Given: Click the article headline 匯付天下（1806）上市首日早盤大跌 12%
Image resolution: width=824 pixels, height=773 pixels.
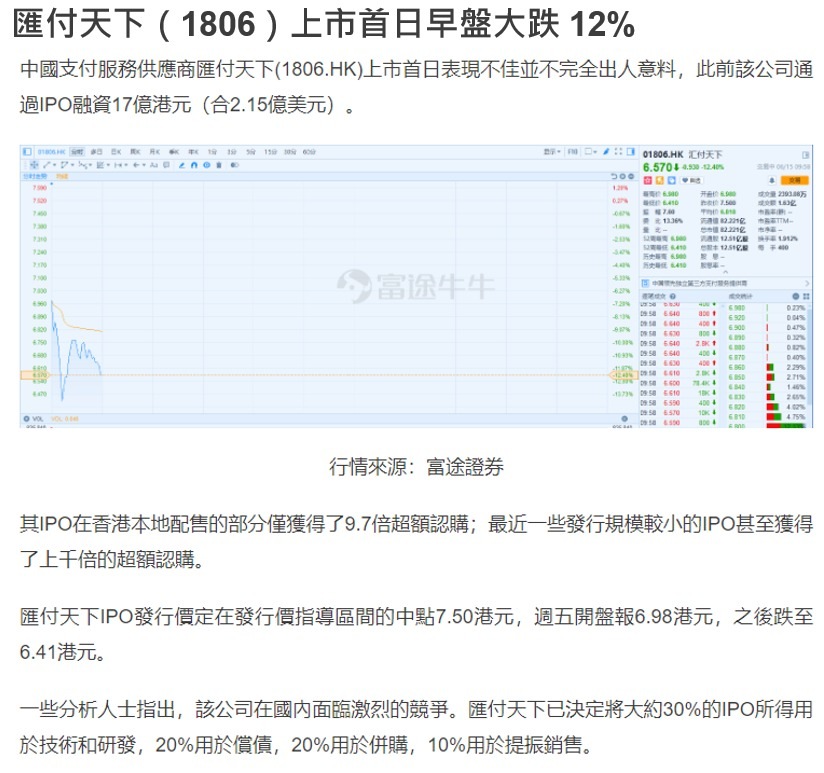Looking at the screenshot, I should tap(324, 24).
